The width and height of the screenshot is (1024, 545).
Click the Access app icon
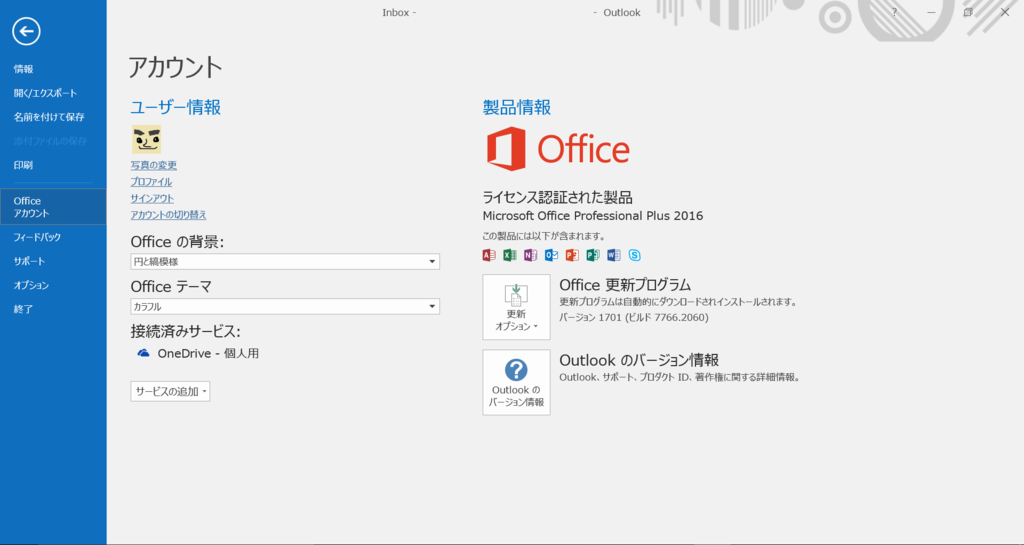[x=489, y=255]
